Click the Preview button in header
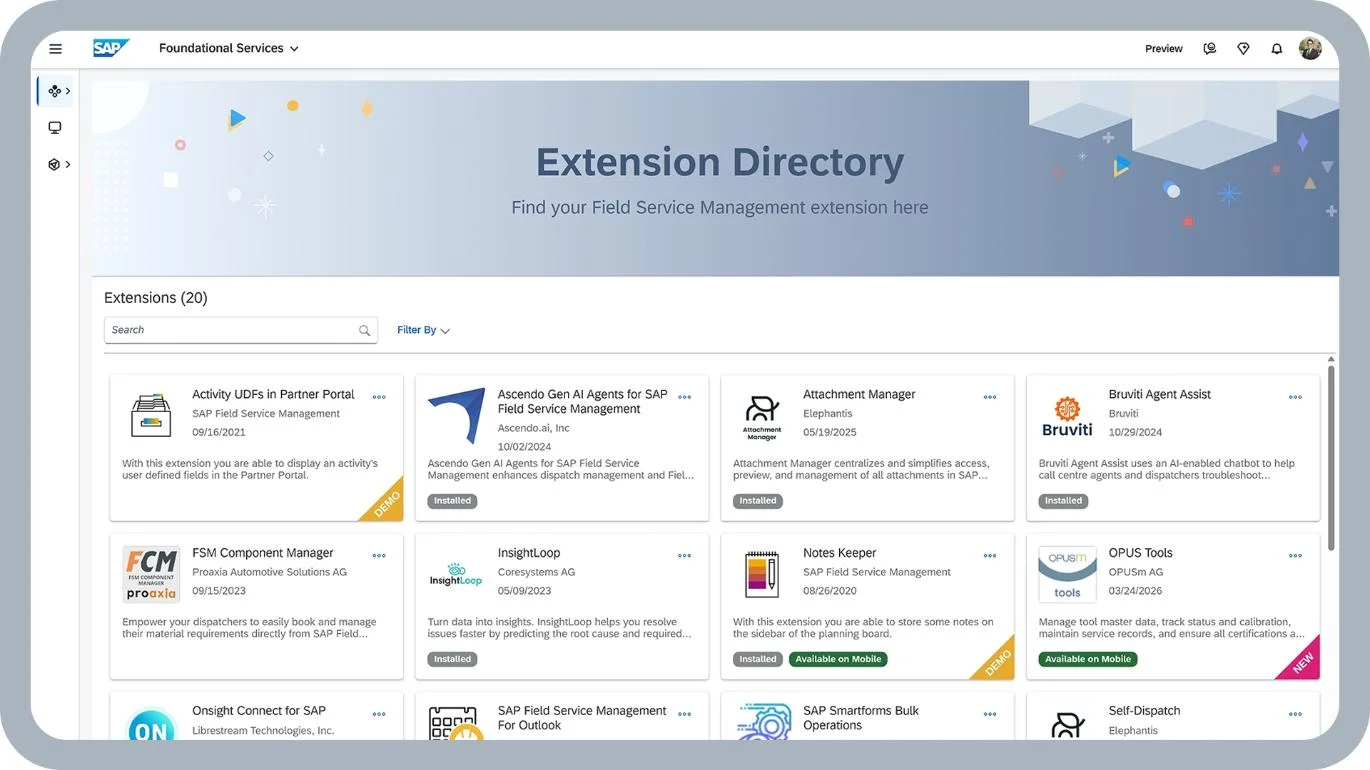The image size is (1370, 770). pos(1164,48)
